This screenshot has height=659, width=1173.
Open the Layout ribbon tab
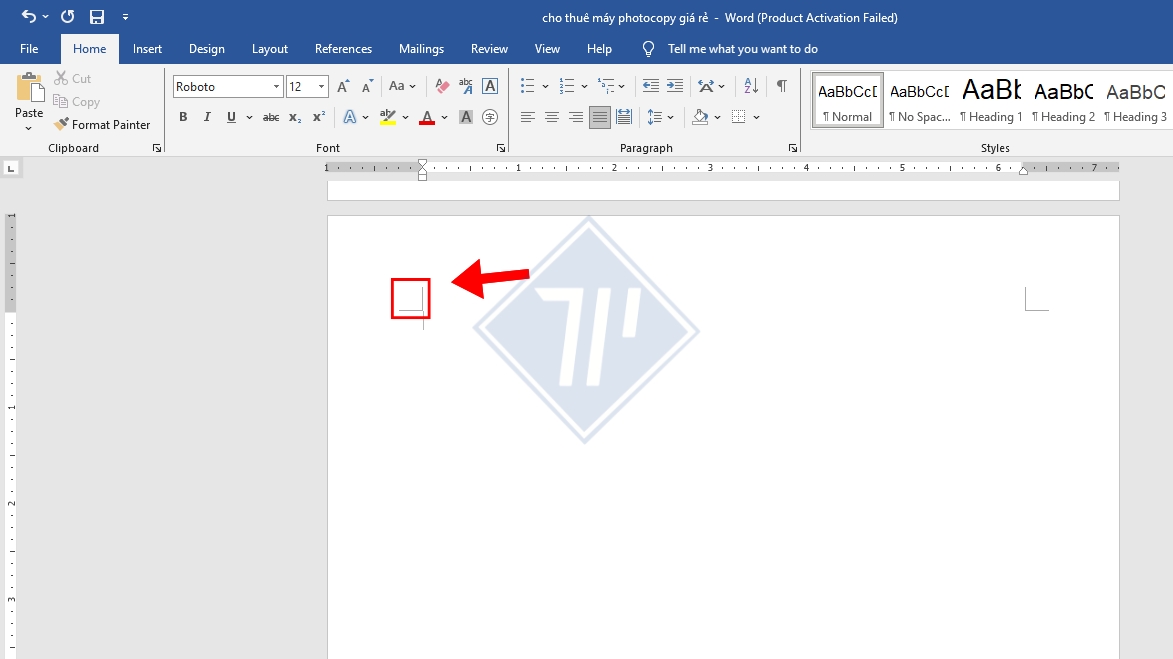pyautogui.click(x=269, y=49)
